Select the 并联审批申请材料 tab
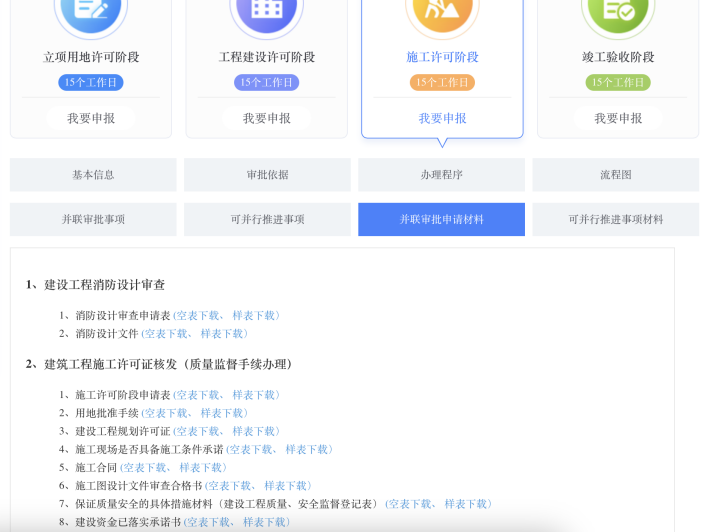The image size is (728, 532). (441, 219)
